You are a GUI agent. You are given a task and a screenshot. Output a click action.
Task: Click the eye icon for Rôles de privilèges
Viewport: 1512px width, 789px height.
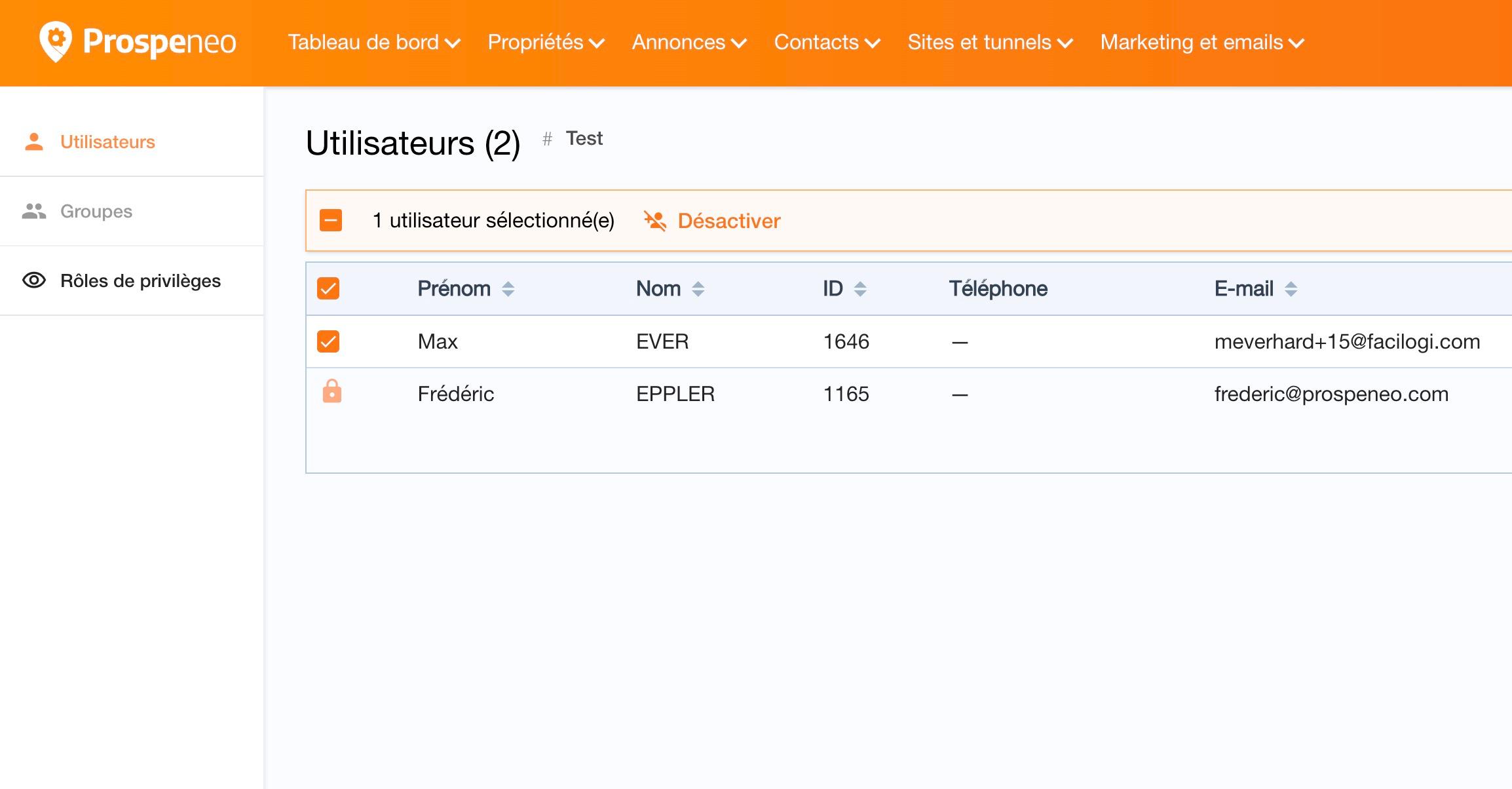(33, 280)
